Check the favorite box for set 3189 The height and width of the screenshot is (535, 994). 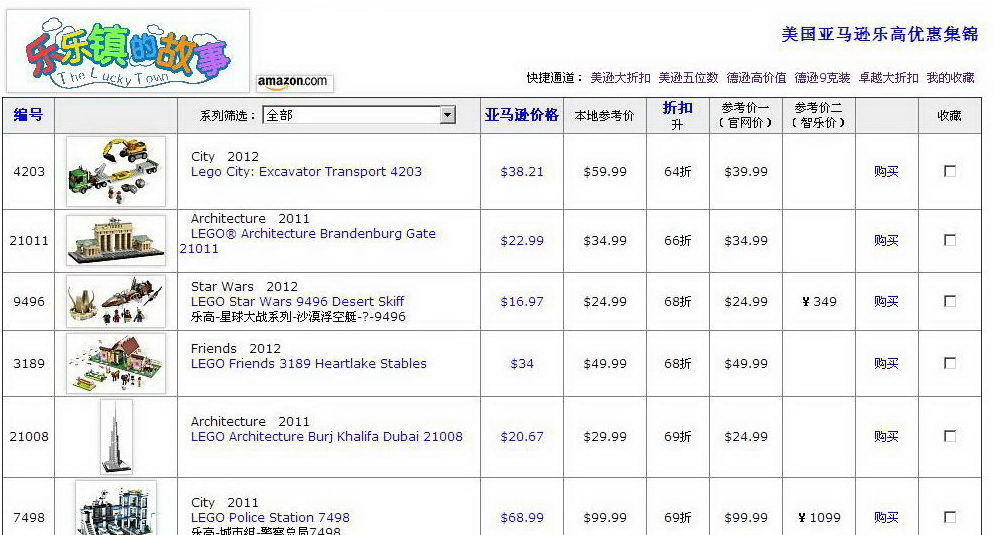pos(950,363)
